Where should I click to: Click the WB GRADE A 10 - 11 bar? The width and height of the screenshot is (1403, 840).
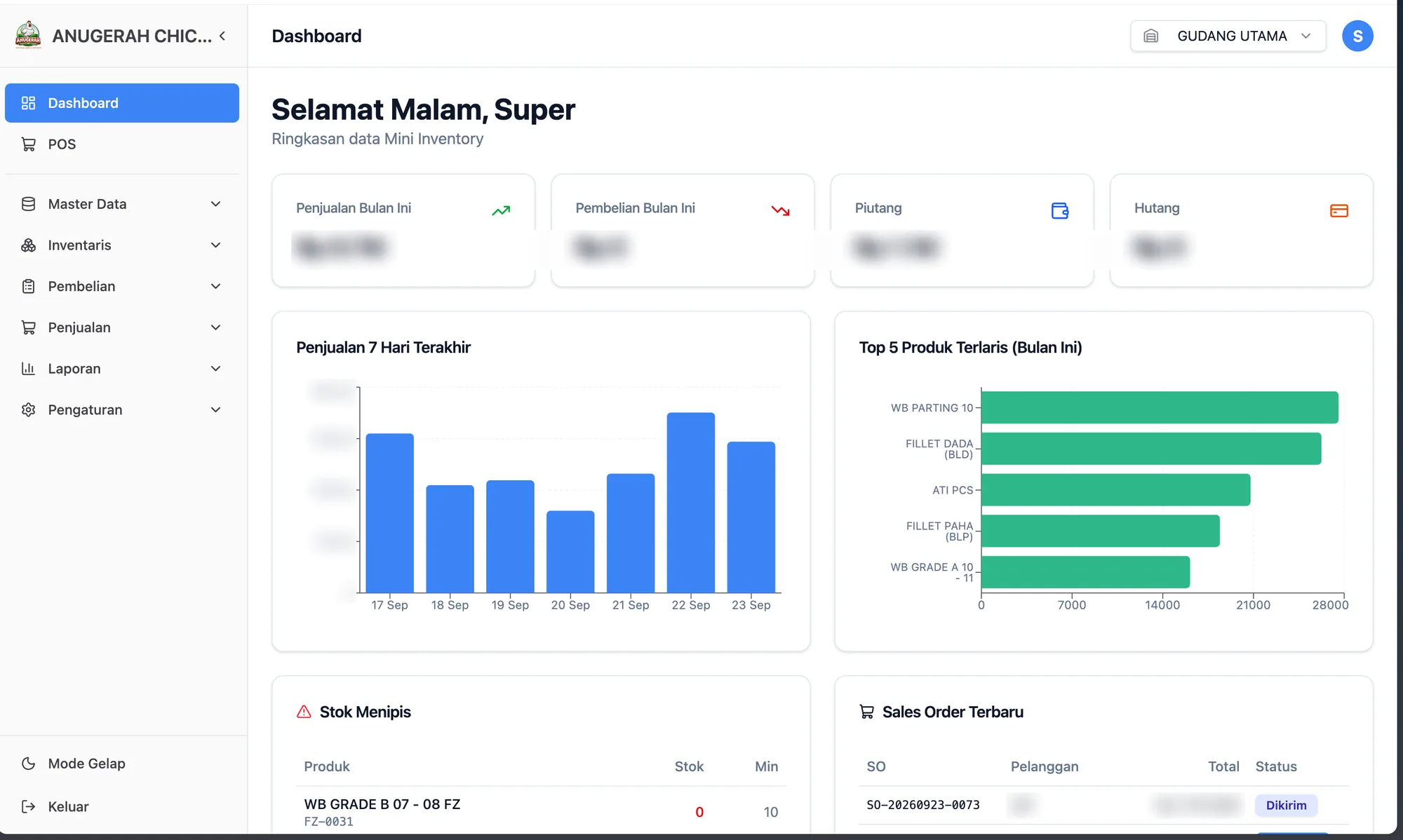1085,572
